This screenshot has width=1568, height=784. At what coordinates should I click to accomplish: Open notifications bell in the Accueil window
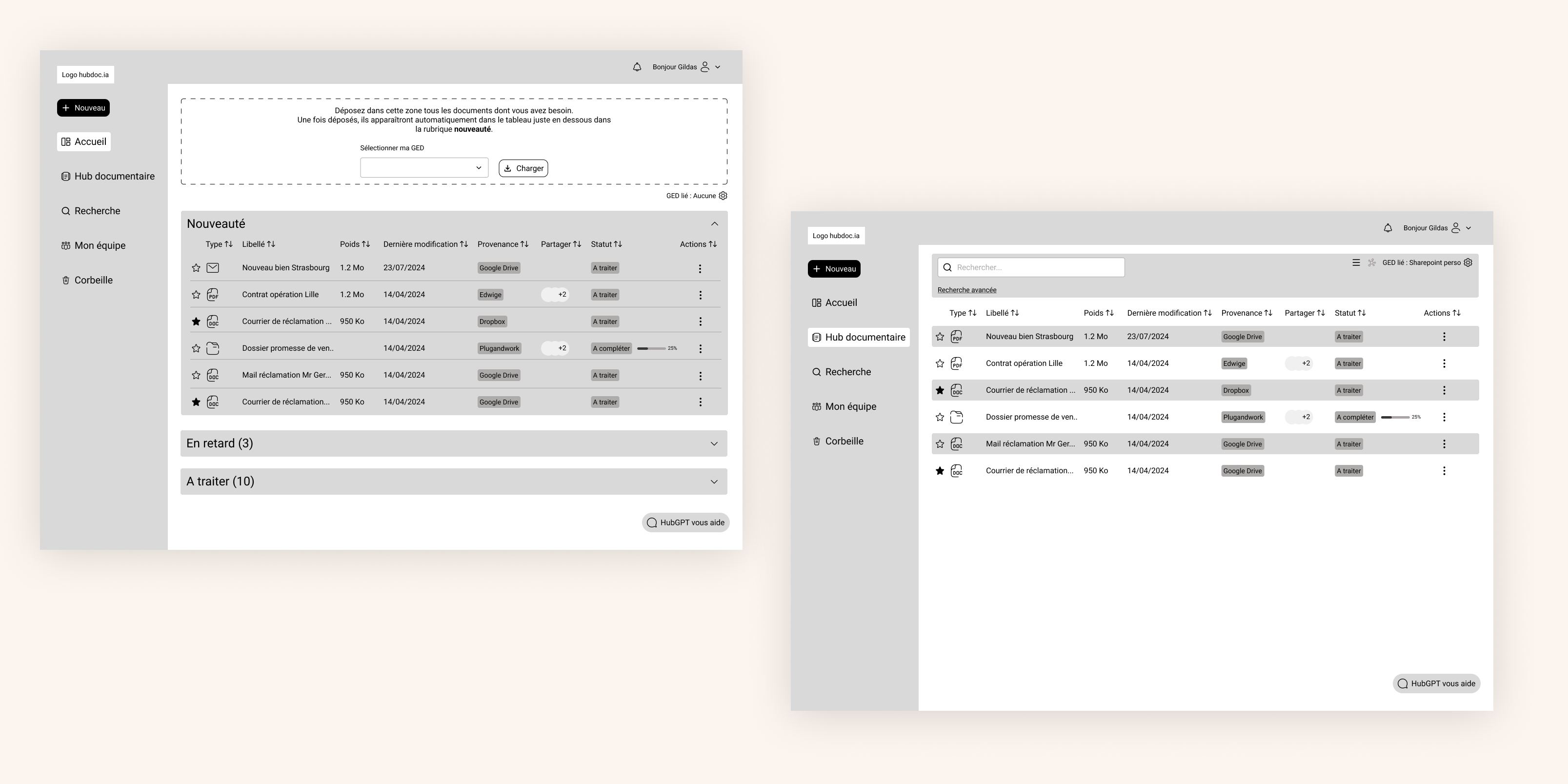637,67
